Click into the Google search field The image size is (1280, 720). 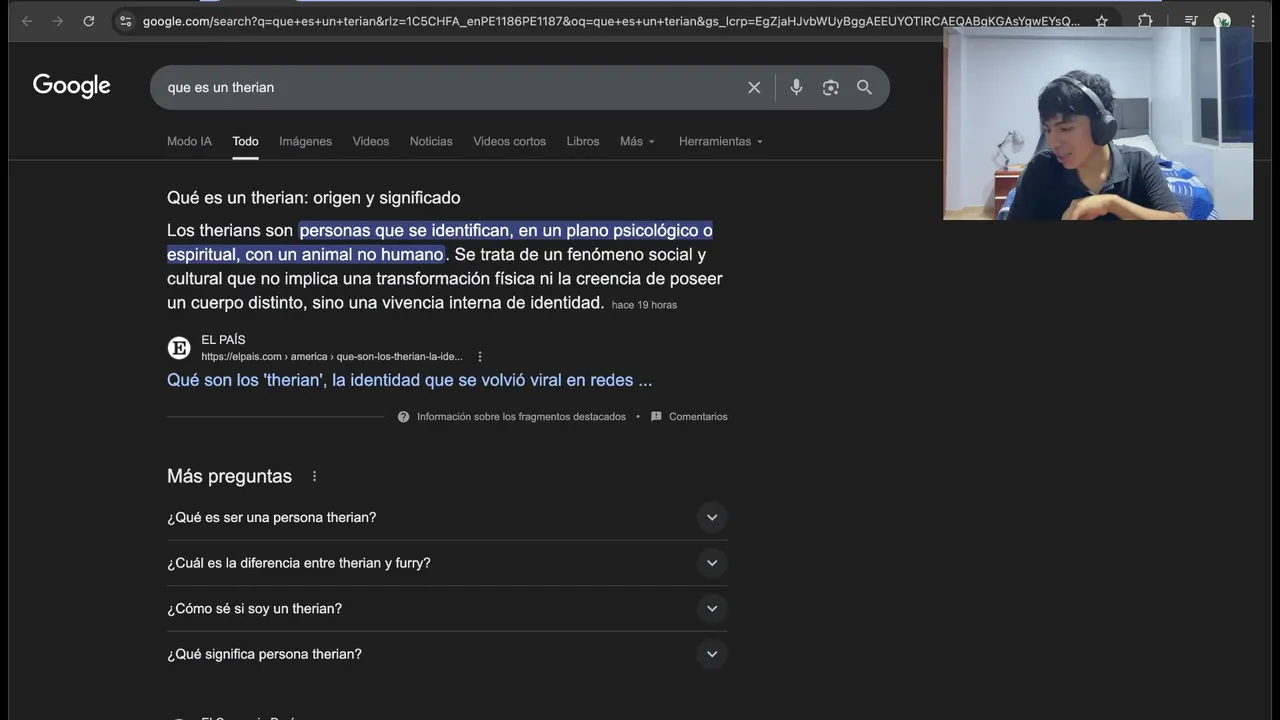[450, 88]
